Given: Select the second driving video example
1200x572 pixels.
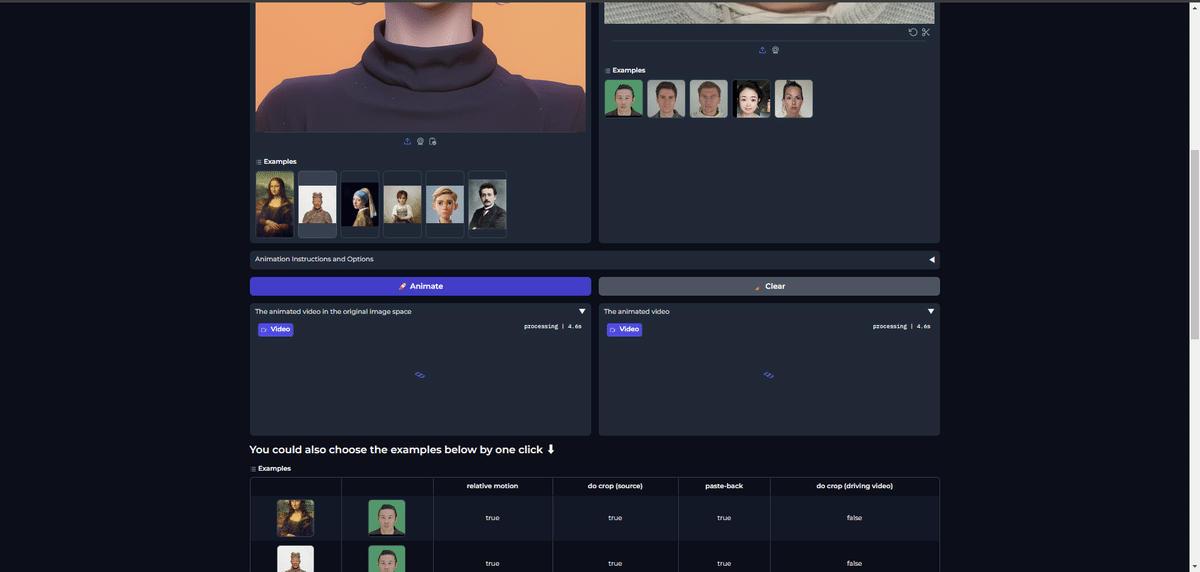Looking at the screenshot, I should pyautogui.click(x=666, y=99).
